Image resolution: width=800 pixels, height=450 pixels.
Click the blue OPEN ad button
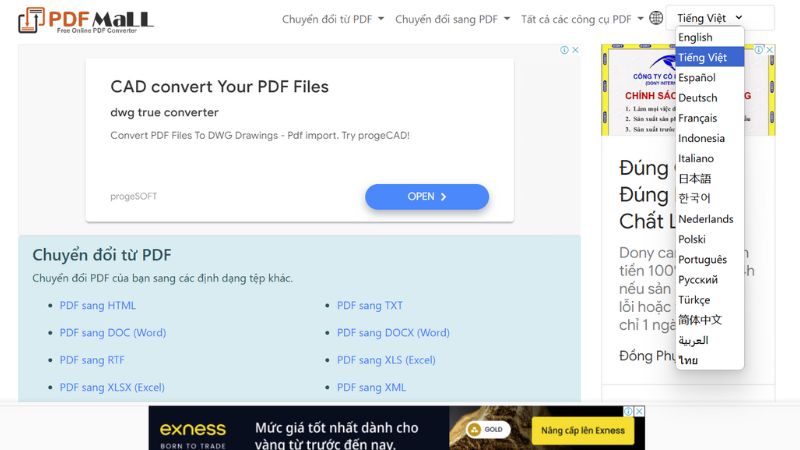click(x=427, y=196)
